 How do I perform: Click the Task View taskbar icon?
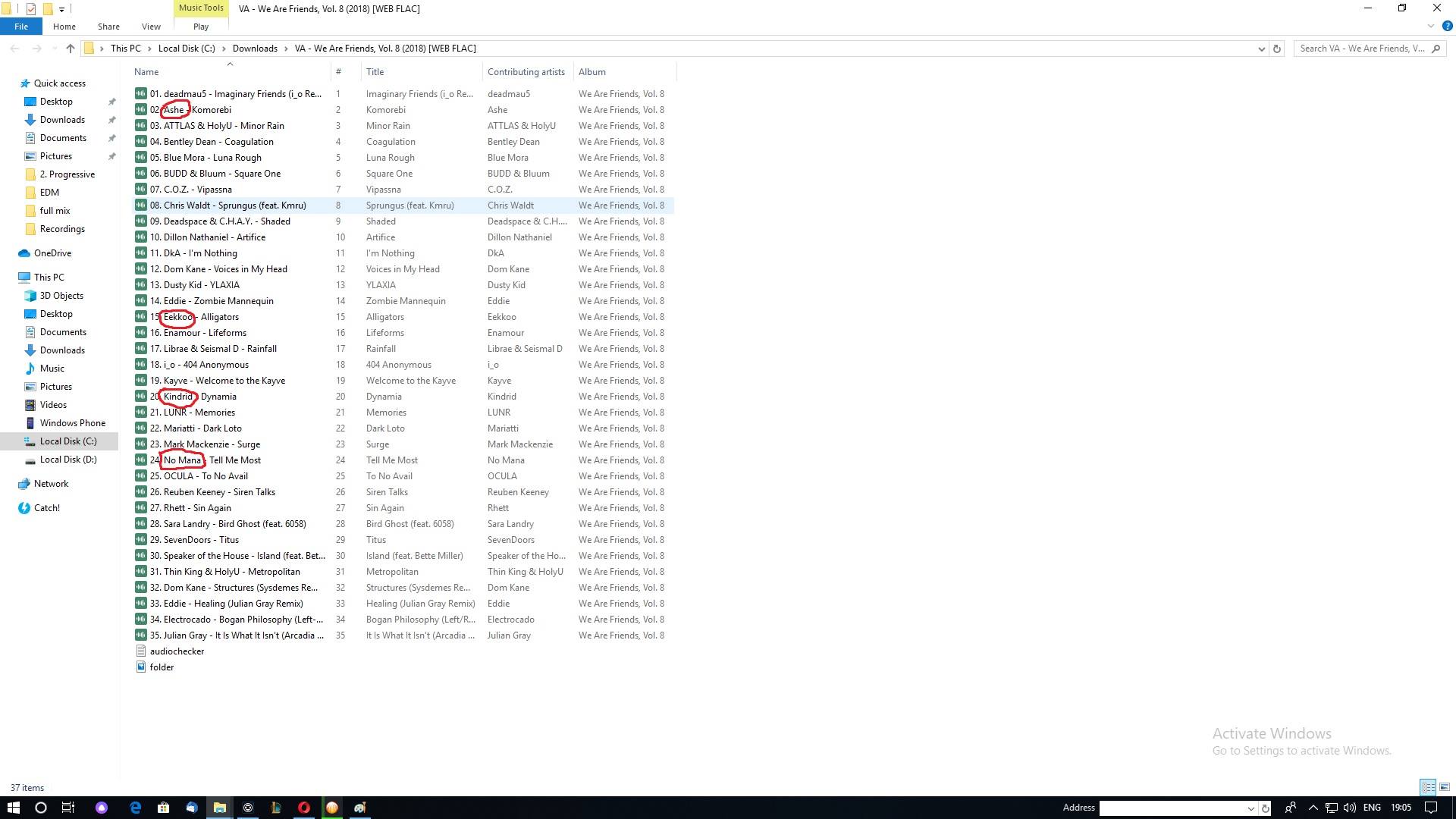68,808
